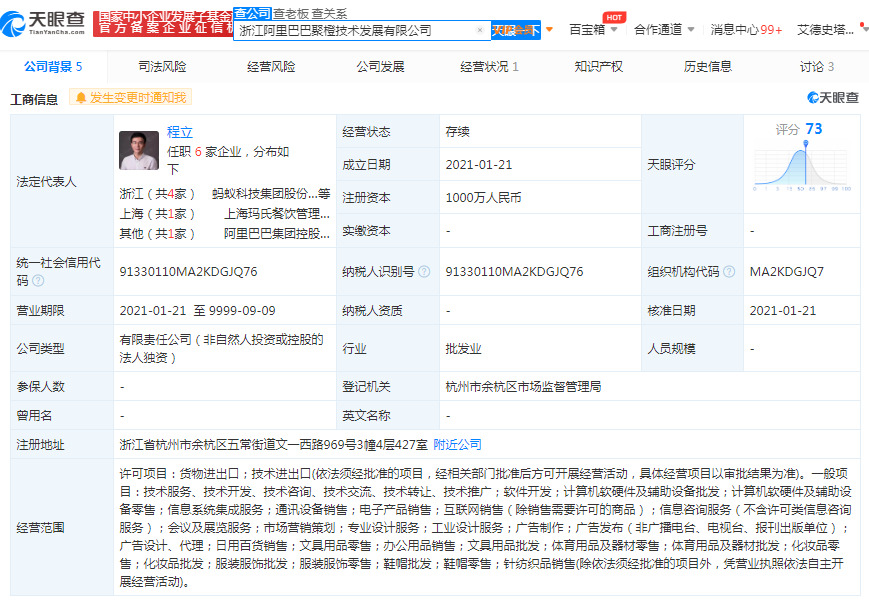Screen dimensions: 869x600
Task: Click the bell icon for change notification
Action: coord(81,98)
